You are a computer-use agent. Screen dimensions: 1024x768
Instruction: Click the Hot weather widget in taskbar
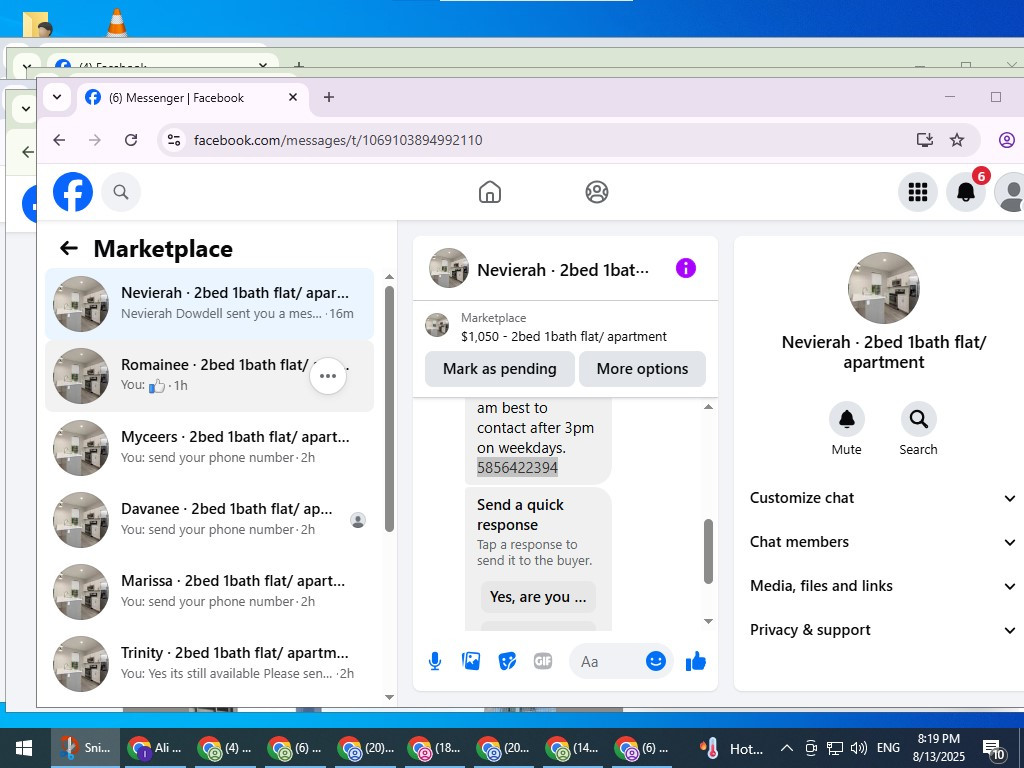(732, 748)
